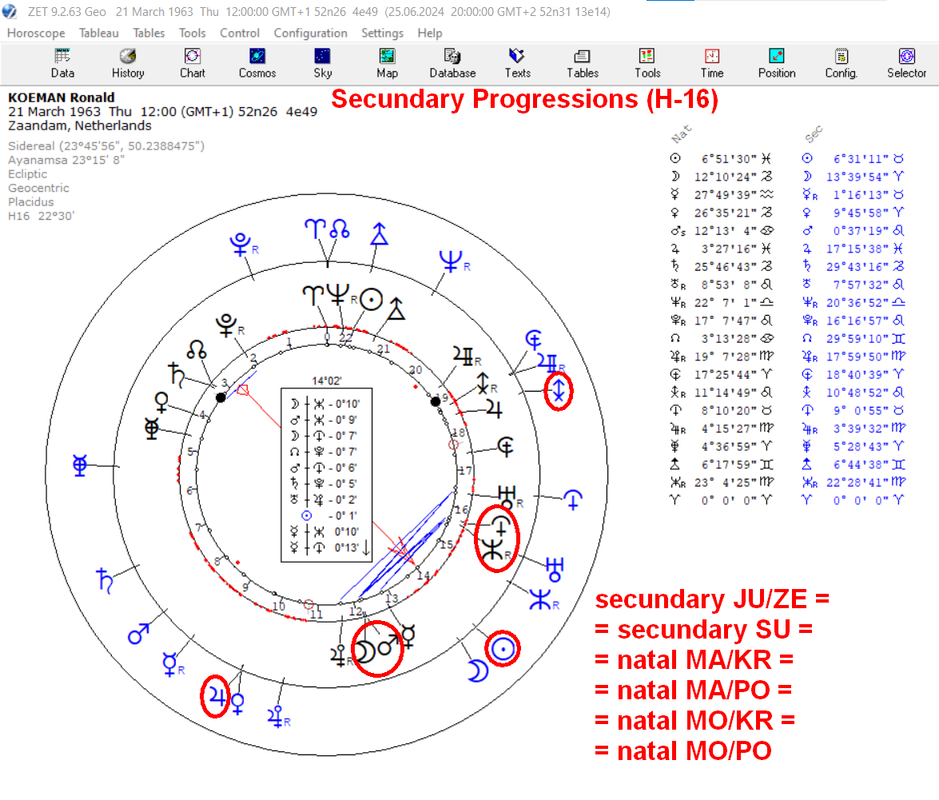Click the Nat column header
This screenshot has width=939, height=800.
(681, 135)
